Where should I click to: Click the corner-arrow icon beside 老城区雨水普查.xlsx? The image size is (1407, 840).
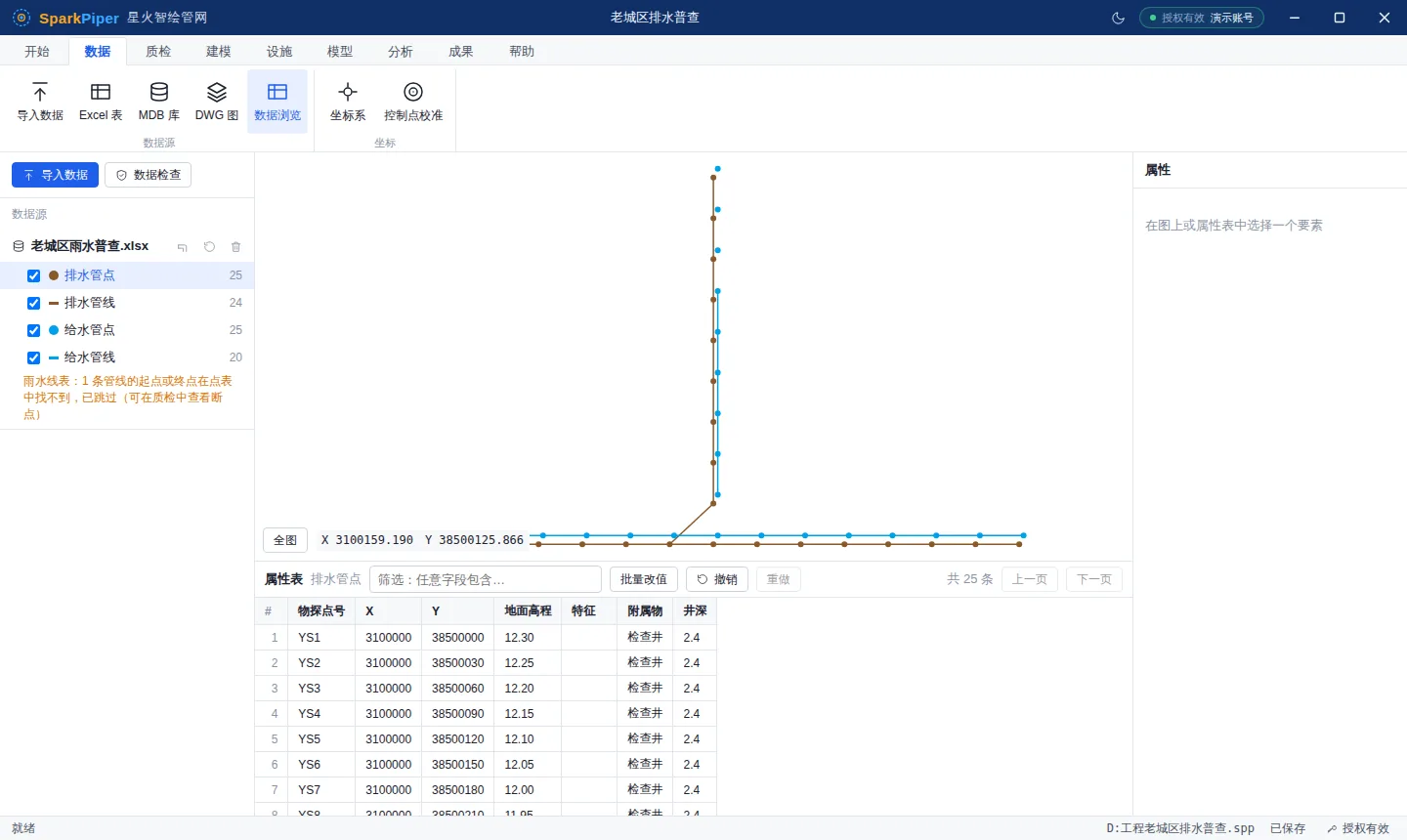[183, 247]
